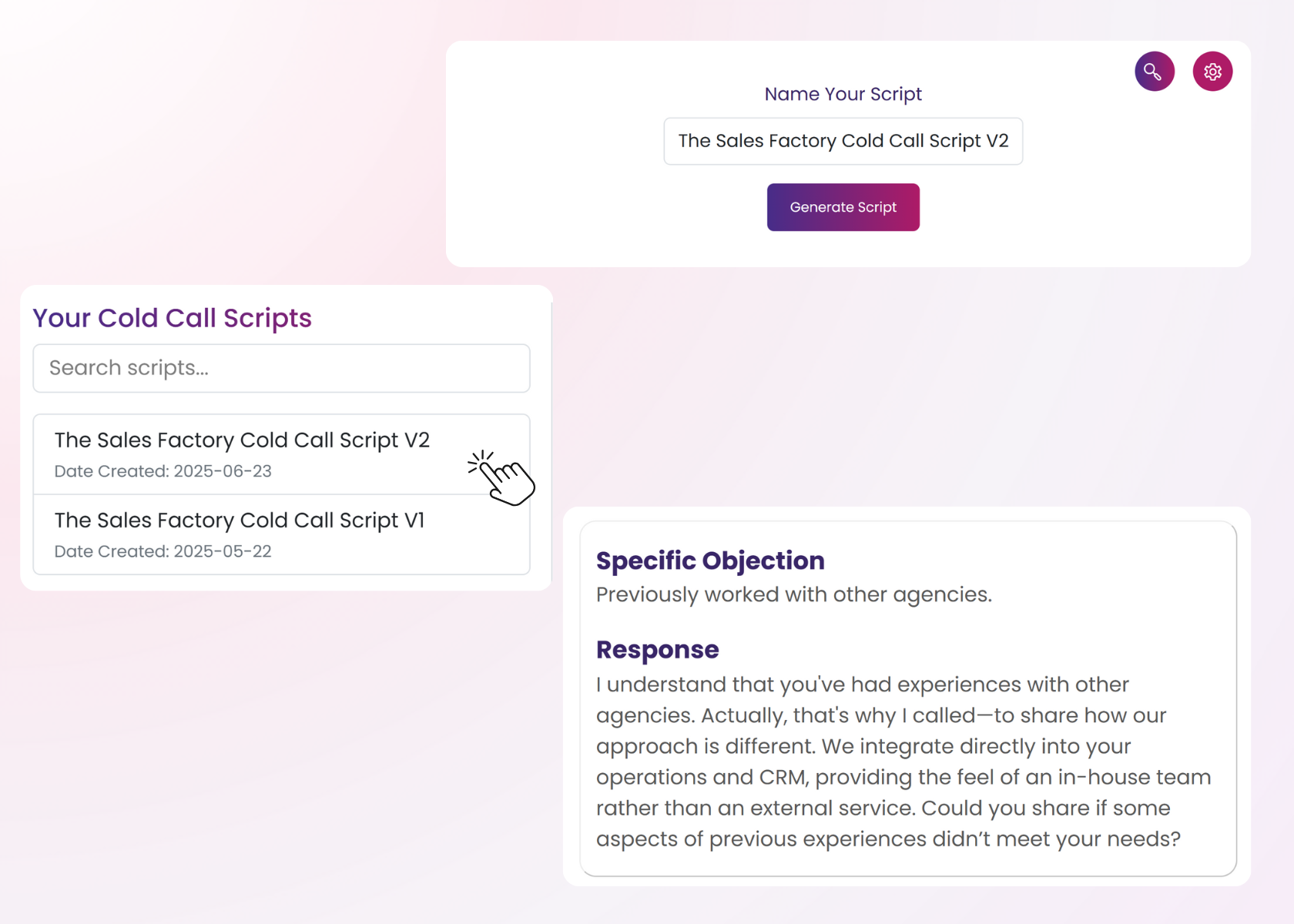Click the Your Cold Call Scripts heading
1294x924 pixels.
[x=172, y=318]
